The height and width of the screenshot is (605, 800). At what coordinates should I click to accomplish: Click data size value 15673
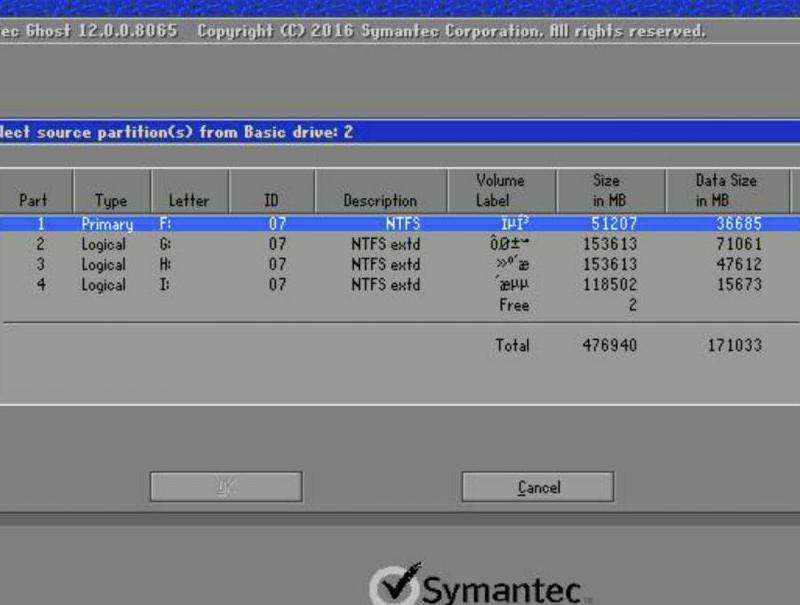click(739, 285)
